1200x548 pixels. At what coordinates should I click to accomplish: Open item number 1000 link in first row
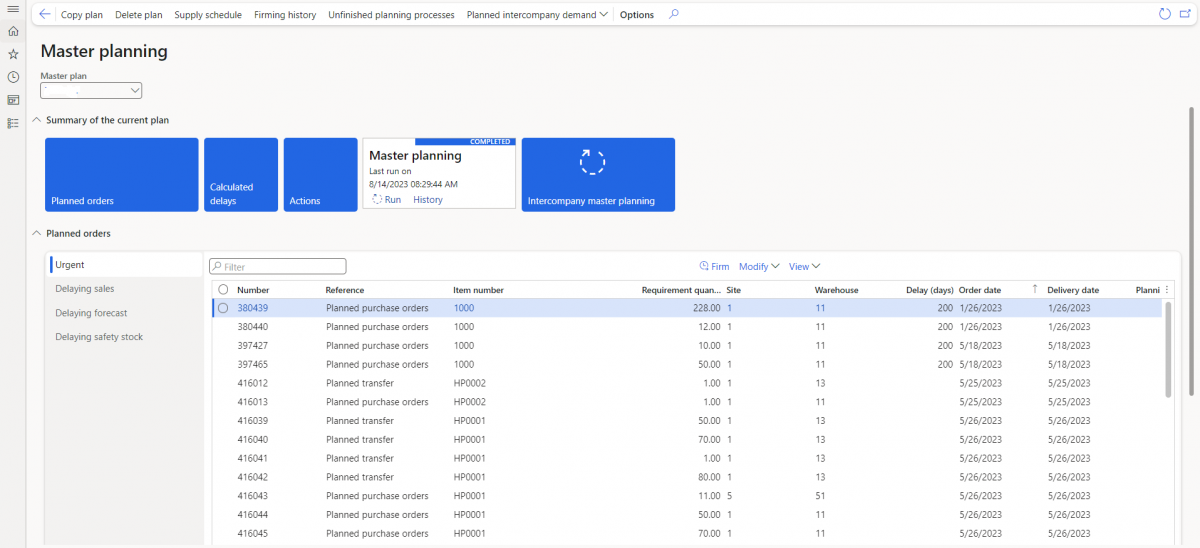pos(464,308)
